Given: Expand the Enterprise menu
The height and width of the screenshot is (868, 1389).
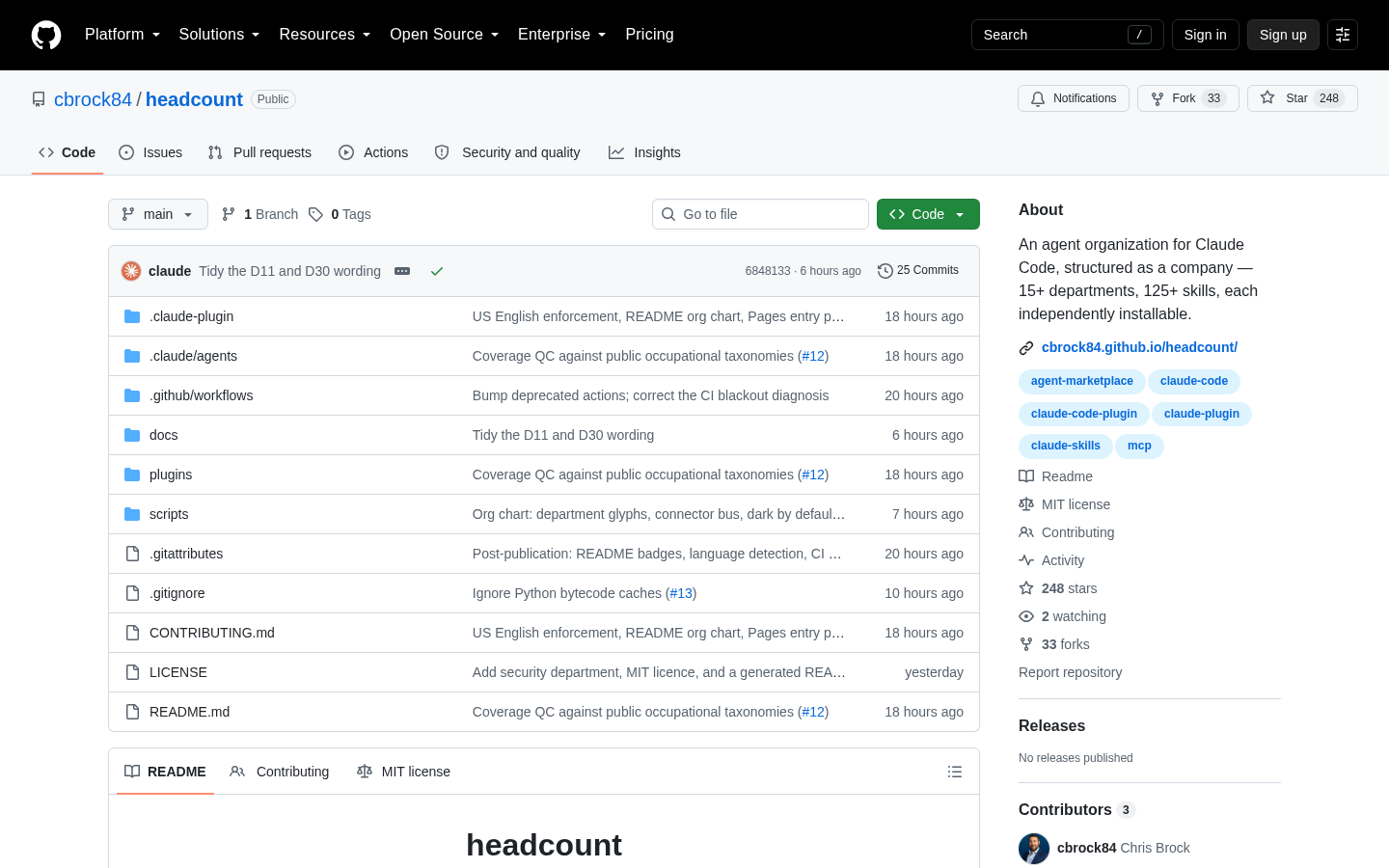Looking at the screenshot, I should (562, 35).
